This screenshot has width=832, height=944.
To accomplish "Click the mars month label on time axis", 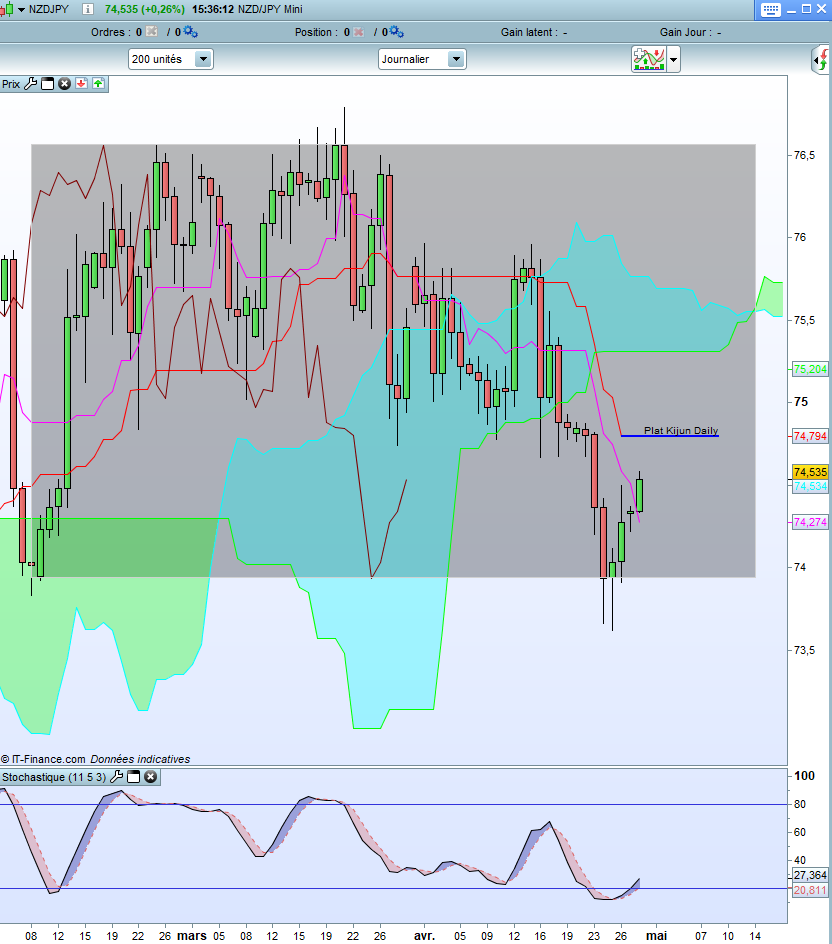I will (191, 936).
